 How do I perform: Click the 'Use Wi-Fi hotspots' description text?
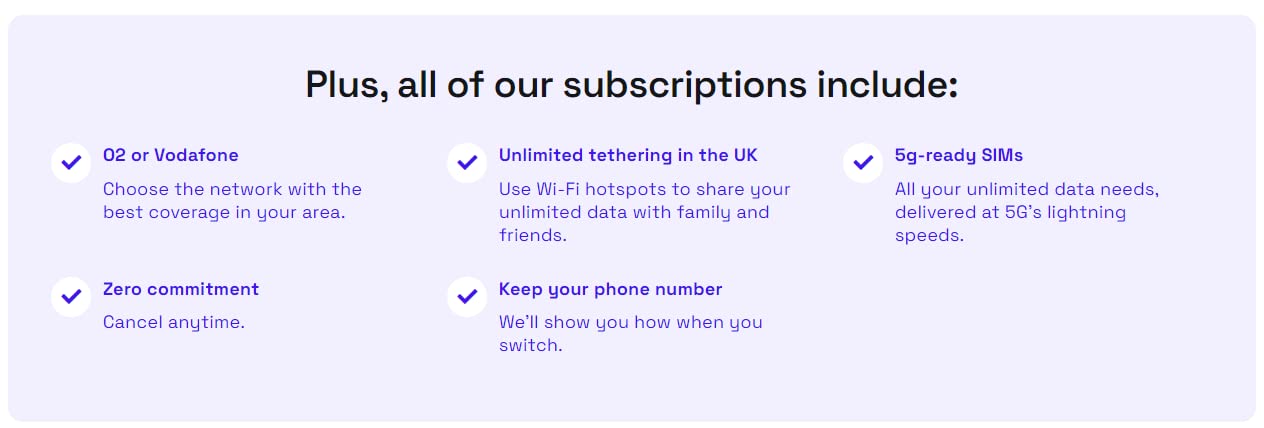pyautogui.click(x=644, y=189)
